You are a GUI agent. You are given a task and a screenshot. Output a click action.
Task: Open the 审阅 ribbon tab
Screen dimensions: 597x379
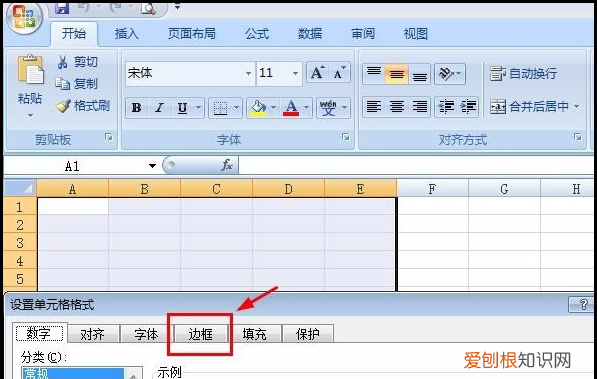[363, 34]
